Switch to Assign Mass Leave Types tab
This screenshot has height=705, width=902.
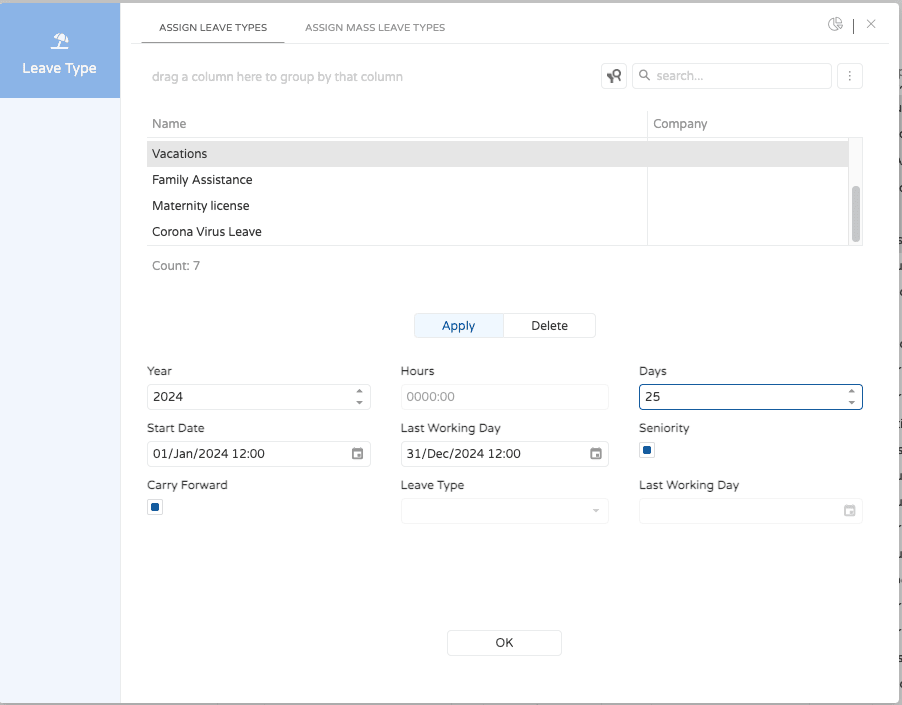click(x=375, y=28)
